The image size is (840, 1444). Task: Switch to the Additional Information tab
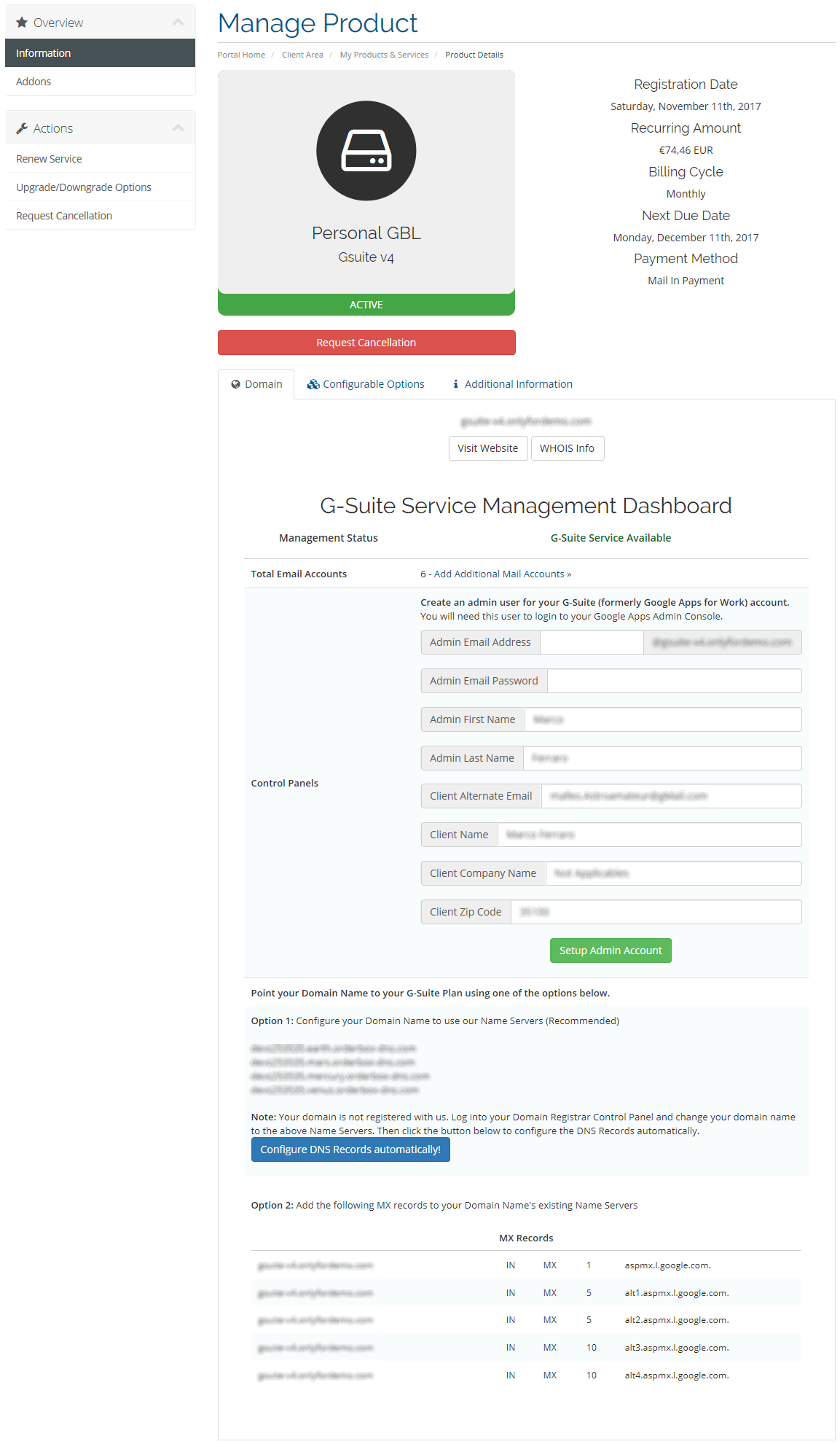513,384
